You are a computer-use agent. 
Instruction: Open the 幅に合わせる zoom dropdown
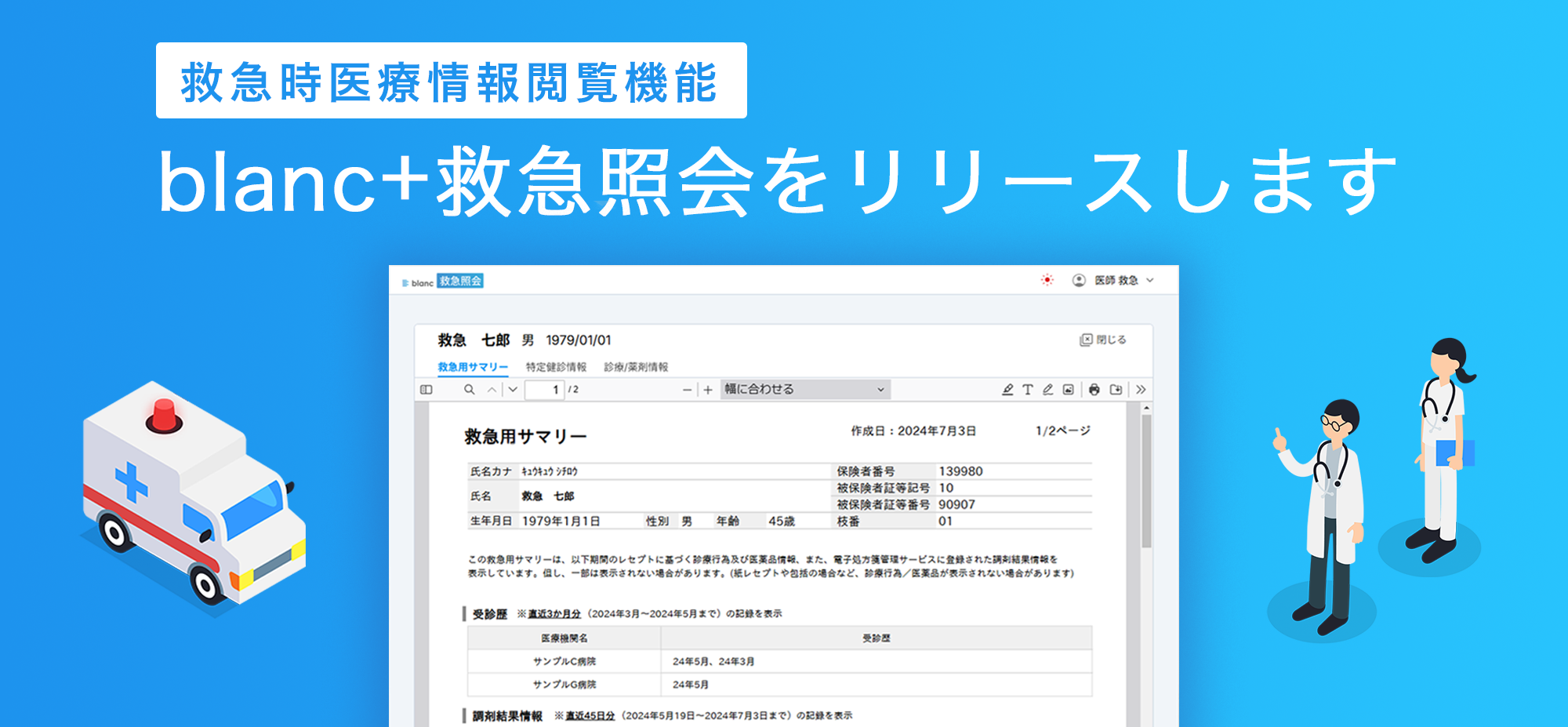coord(804,390)
